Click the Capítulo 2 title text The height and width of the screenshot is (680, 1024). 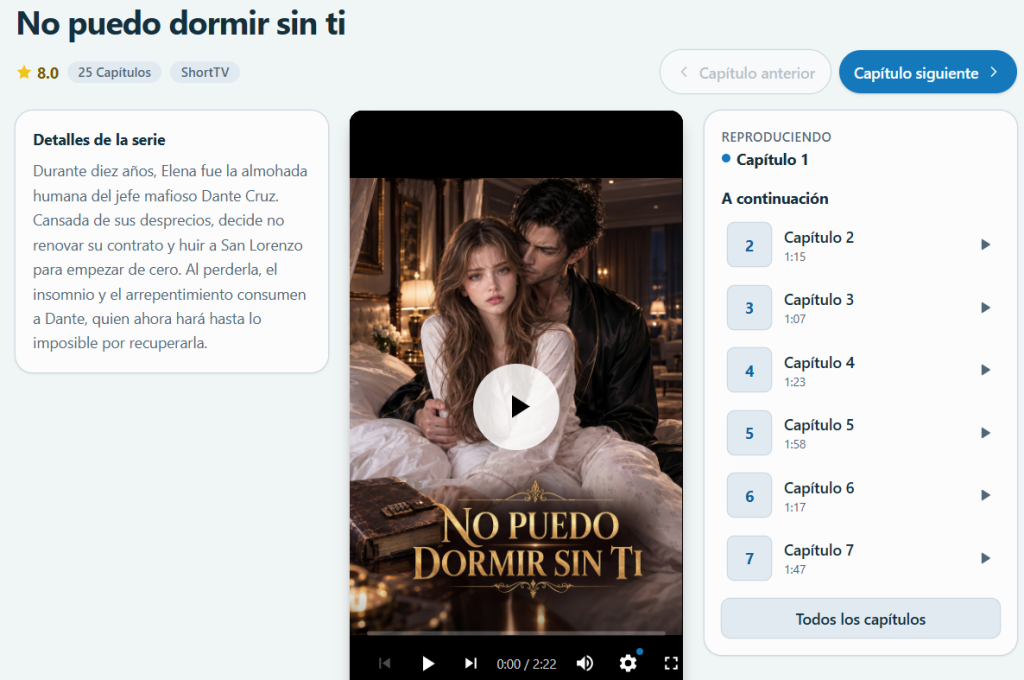click(818, 238)
